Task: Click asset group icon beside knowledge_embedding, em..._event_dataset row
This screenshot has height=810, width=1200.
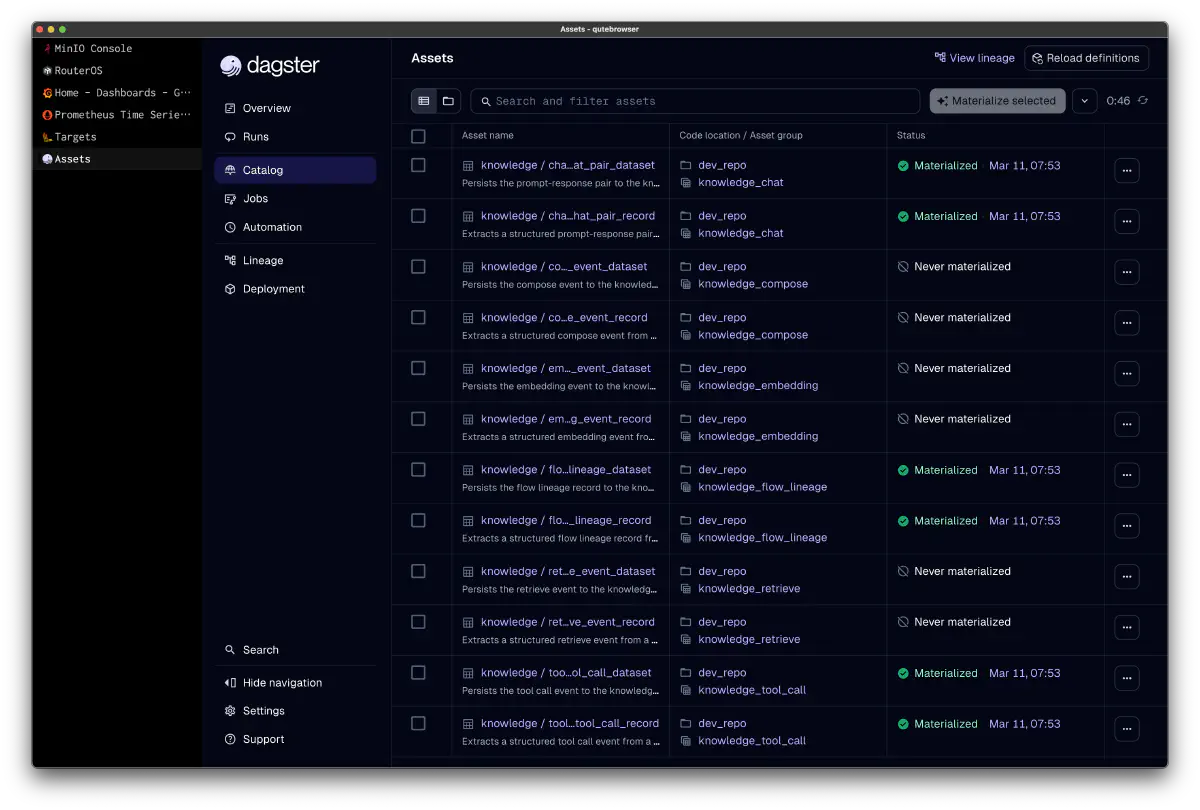Action: click(x=686, y=386)
